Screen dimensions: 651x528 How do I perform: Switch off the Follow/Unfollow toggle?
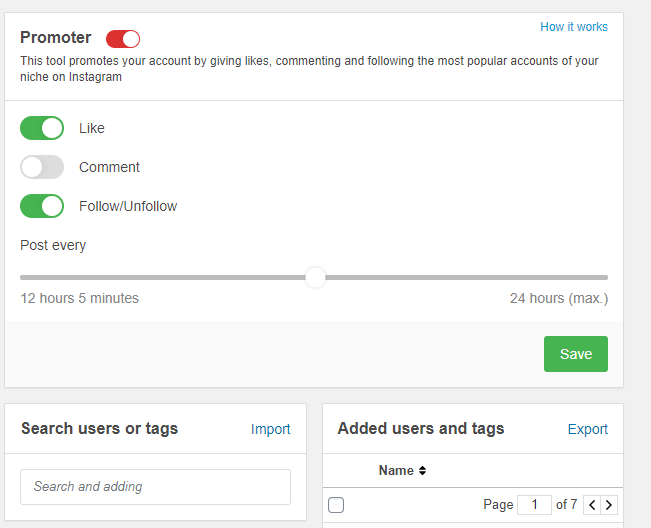(x=42, y=206)
